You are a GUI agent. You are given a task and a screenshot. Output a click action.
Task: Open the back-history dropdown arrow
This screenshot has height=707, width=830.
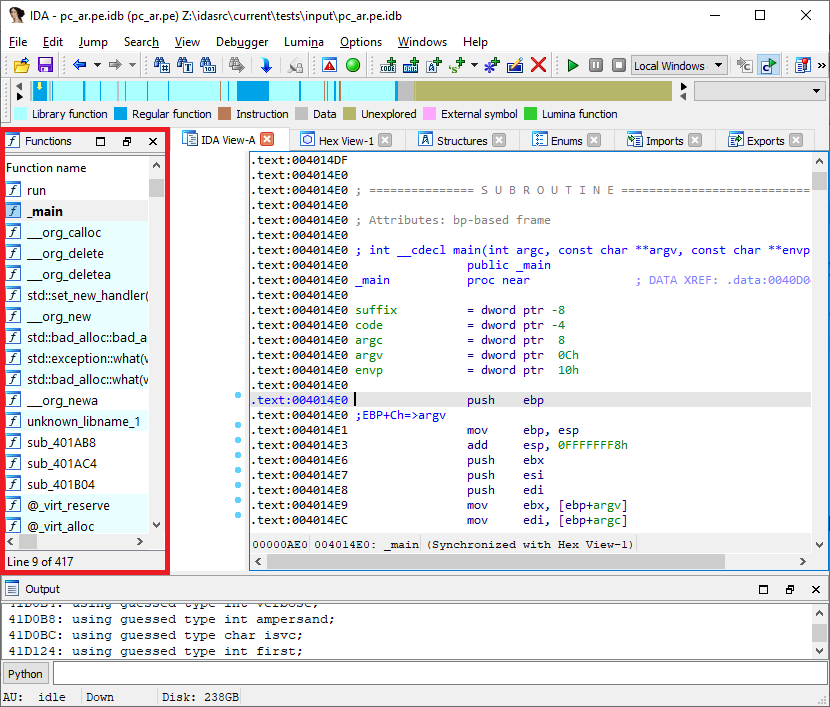97,65
